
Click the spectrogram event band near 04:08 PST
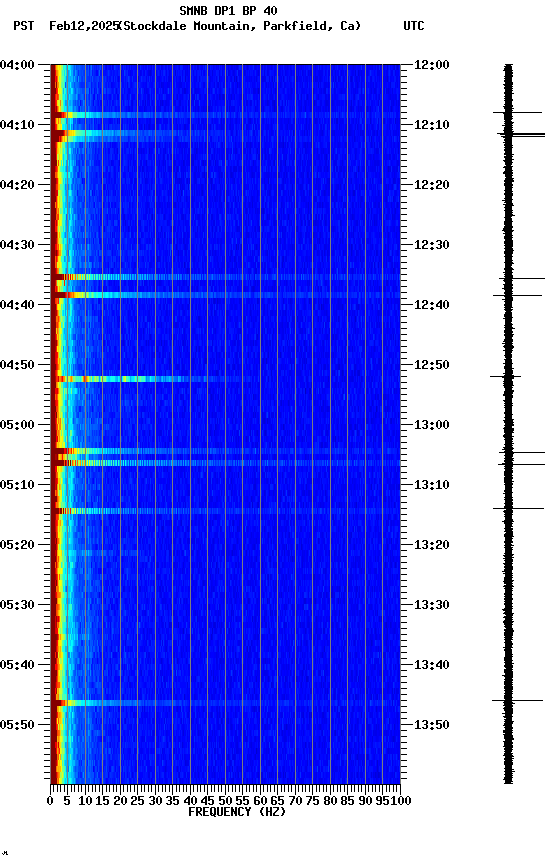click(225, 115)
